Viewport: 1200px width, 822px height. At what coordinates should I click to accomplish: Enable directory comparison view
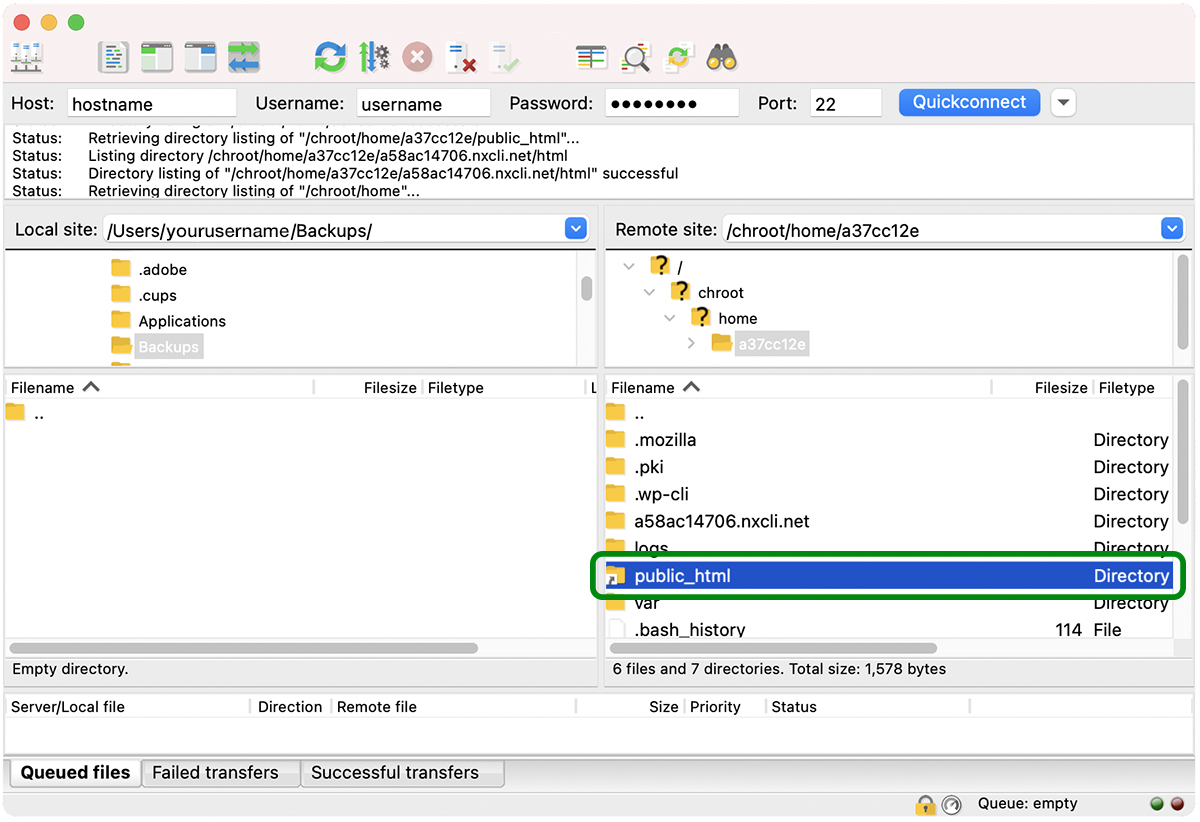click(591, 57)
